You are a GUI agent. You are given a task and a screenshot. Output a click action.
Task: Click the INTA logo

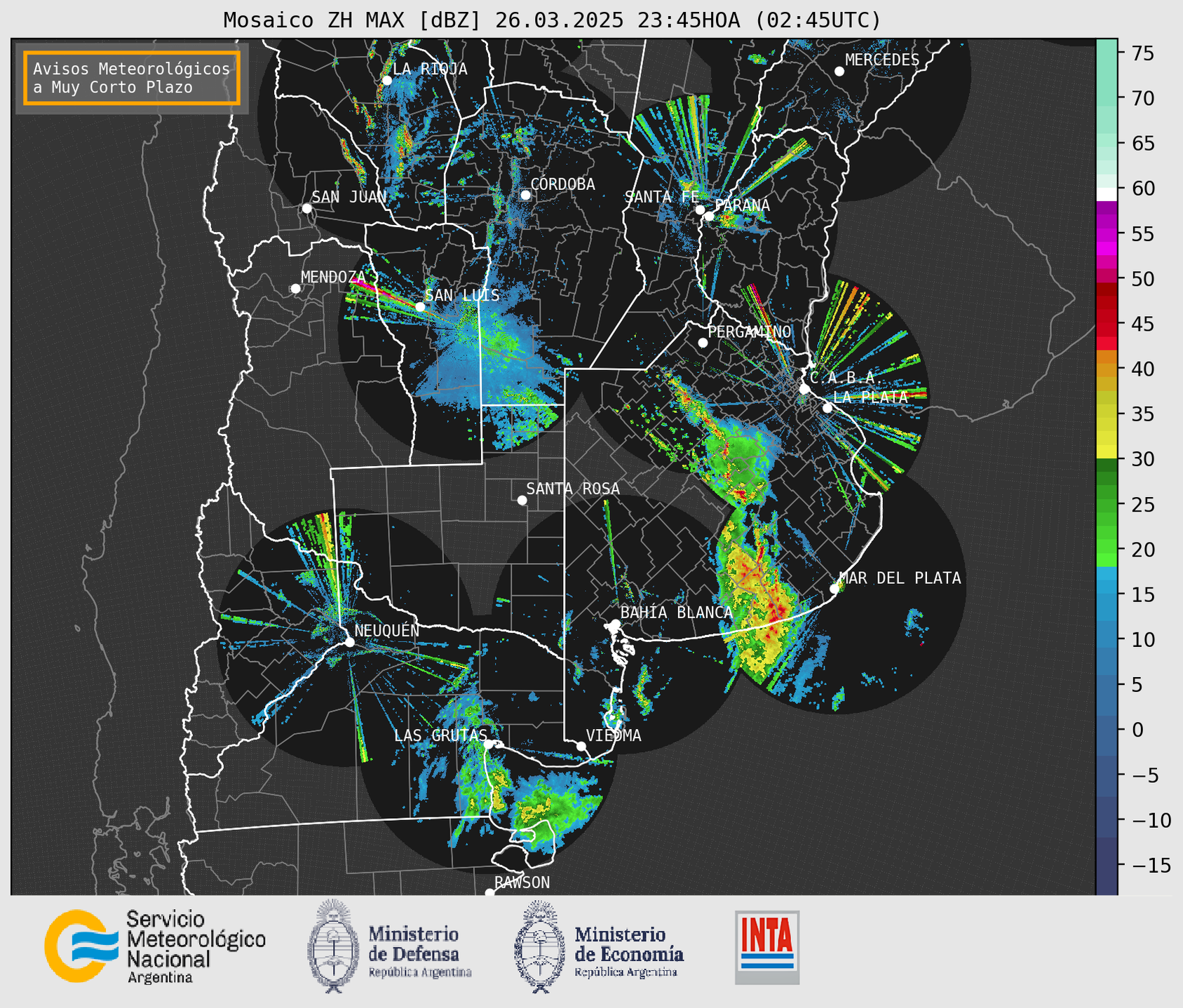pos(767,947)
